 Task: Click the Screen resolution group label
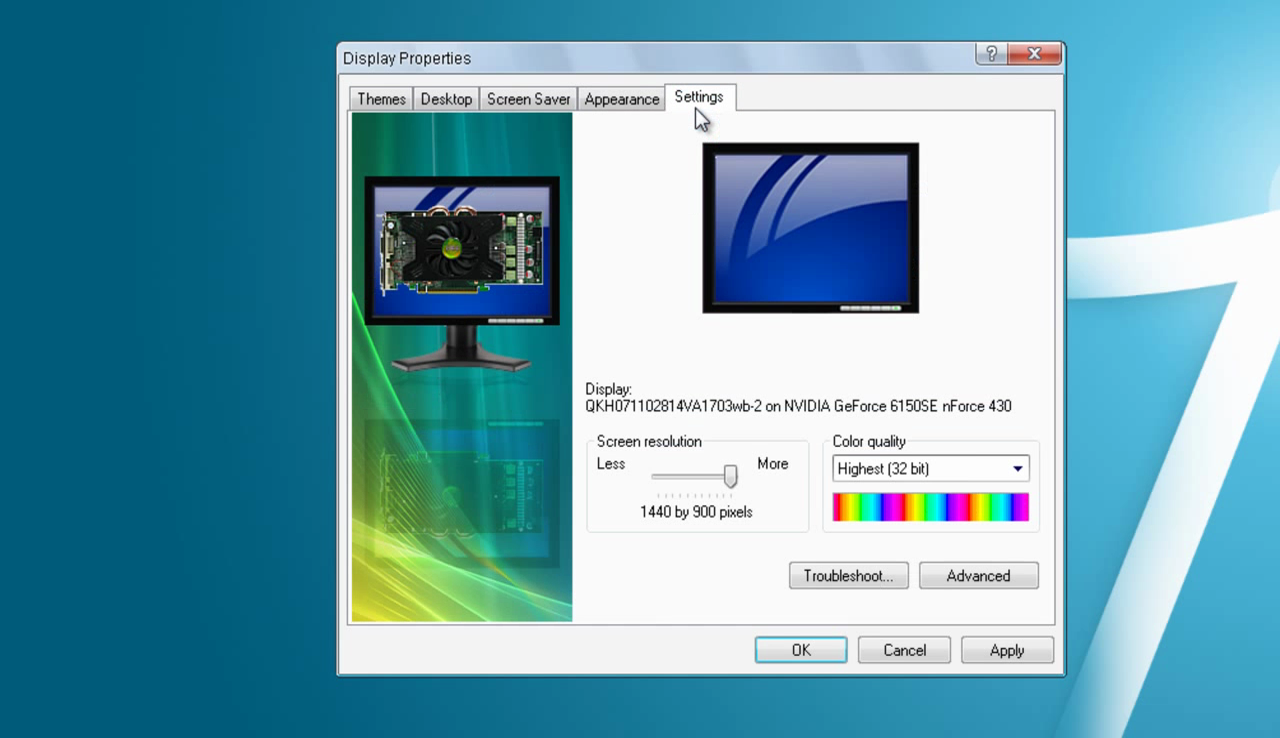tap(649, 441)
